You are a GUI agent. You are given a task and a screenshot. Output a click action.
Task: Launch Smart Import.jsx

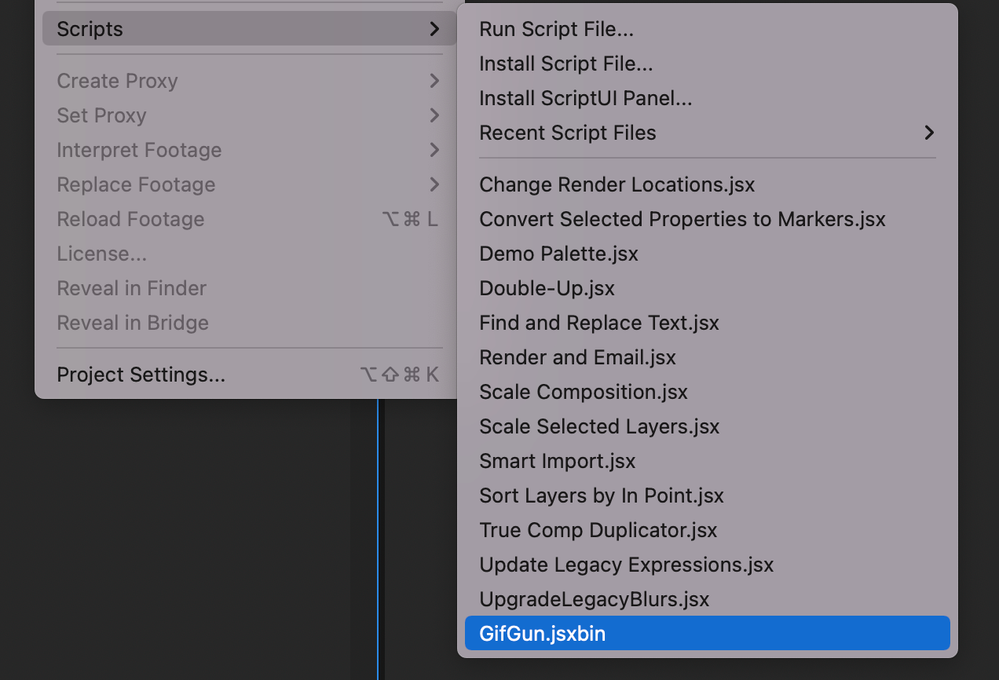point(557,461)
